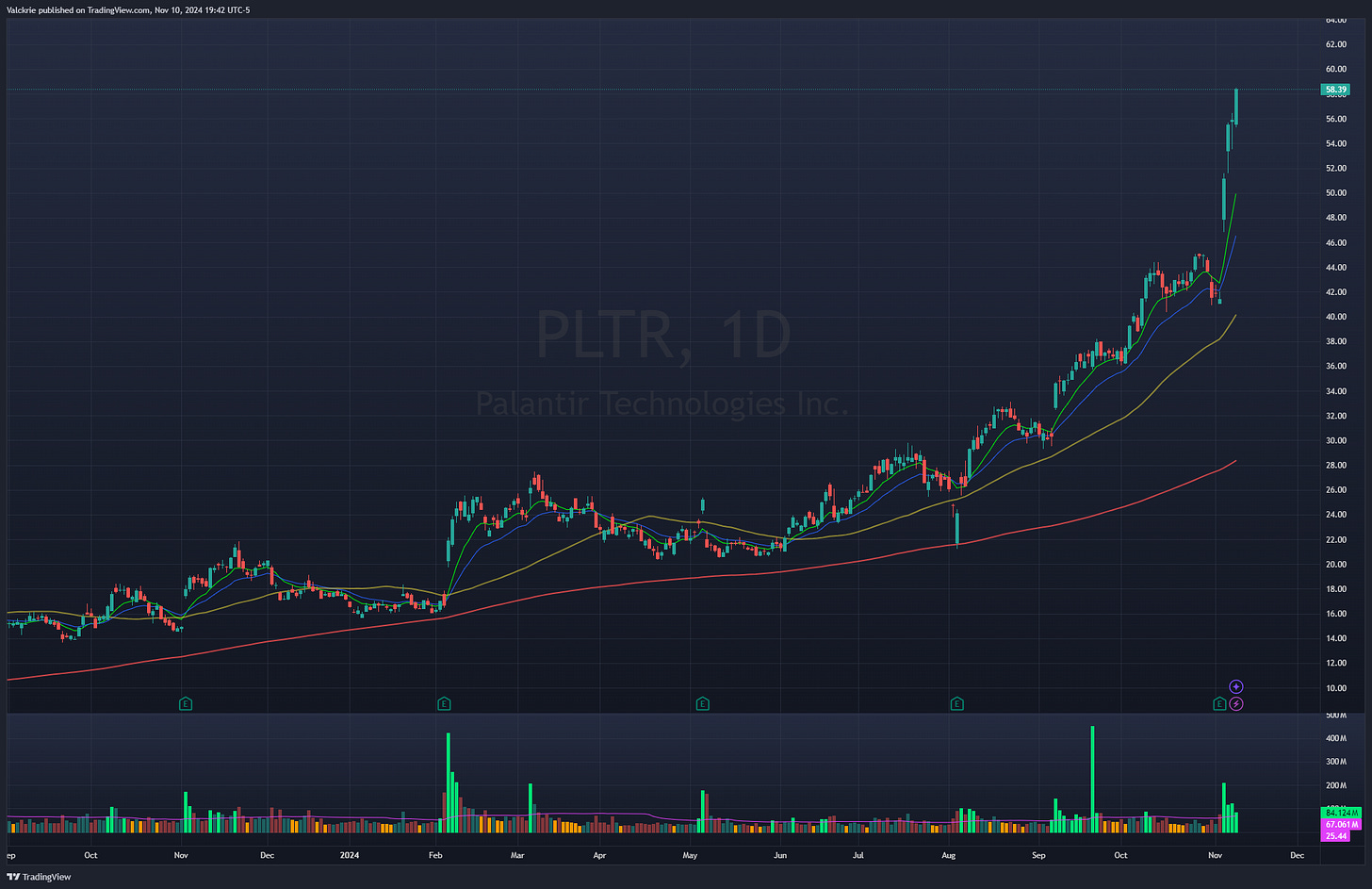This screenshot has height=889, width=1372.
Task: Click the Feb label on the time axis
Action: click(x=435, y=856)
